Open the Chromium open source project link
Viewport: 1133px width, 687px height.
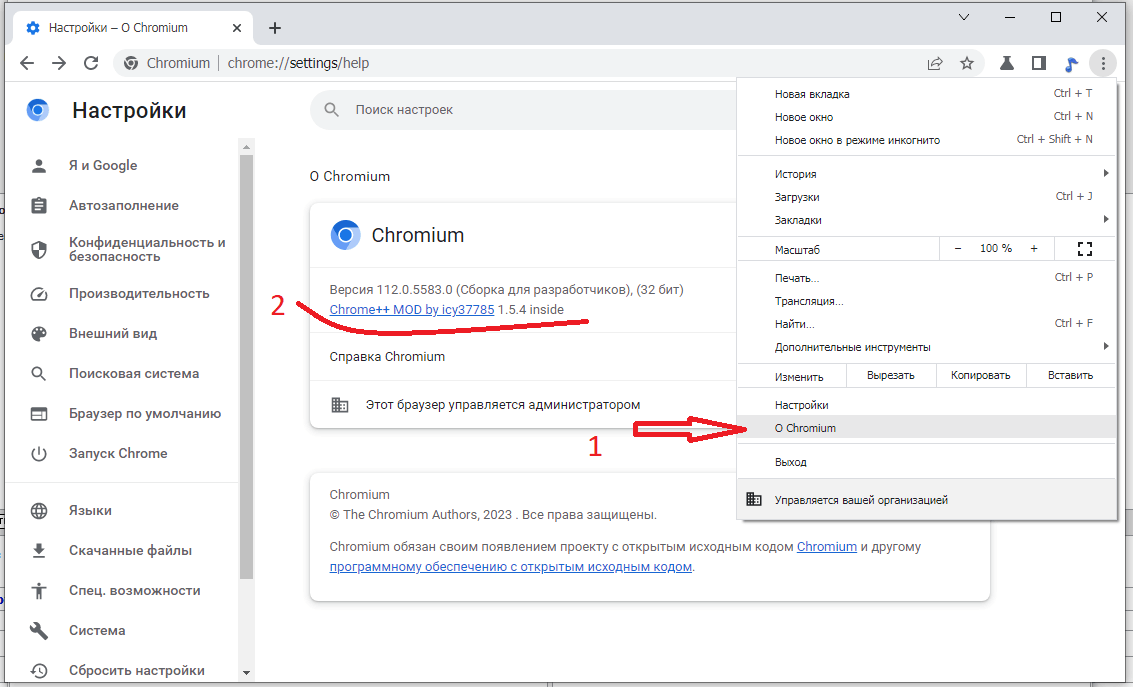tap(827, 547)
